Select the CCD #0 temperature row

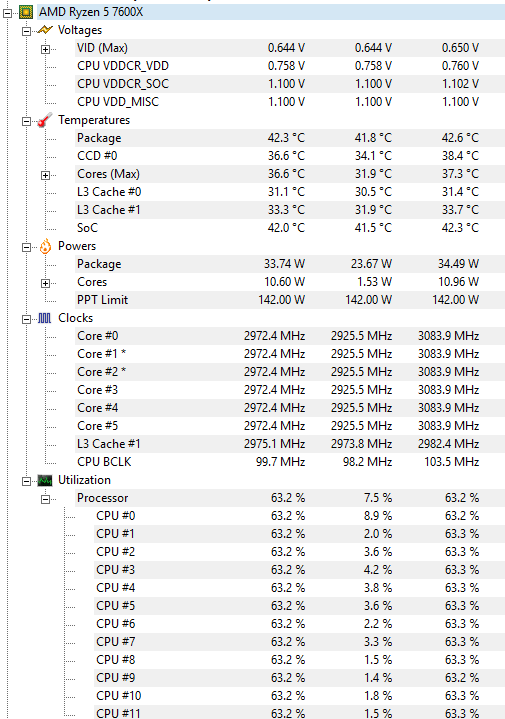click(x=290, y=156)
